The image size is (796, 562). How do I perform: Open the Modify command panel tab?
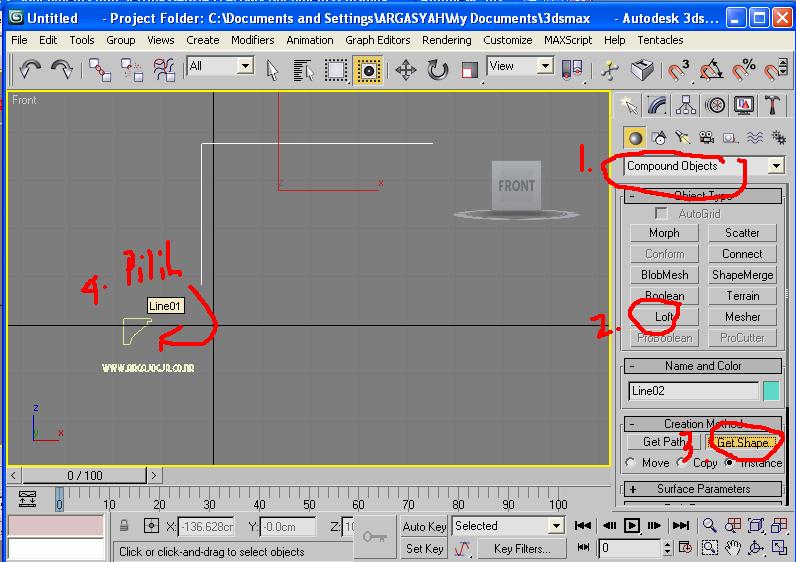[x=657, y=106]
